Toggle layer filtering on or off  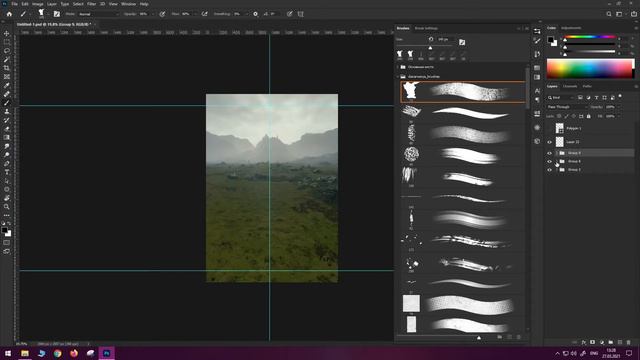pyautogui.click(x=620, y=96)
